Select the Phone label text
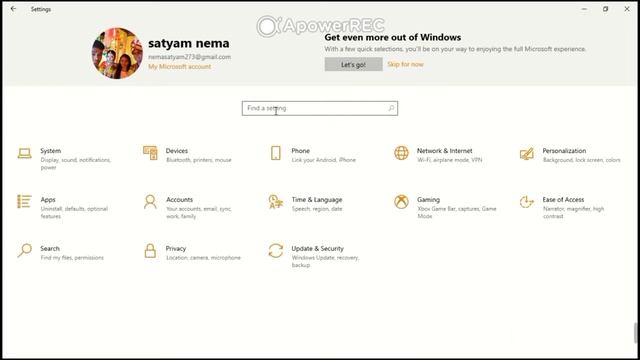640x360 pixels. [300, 151]
